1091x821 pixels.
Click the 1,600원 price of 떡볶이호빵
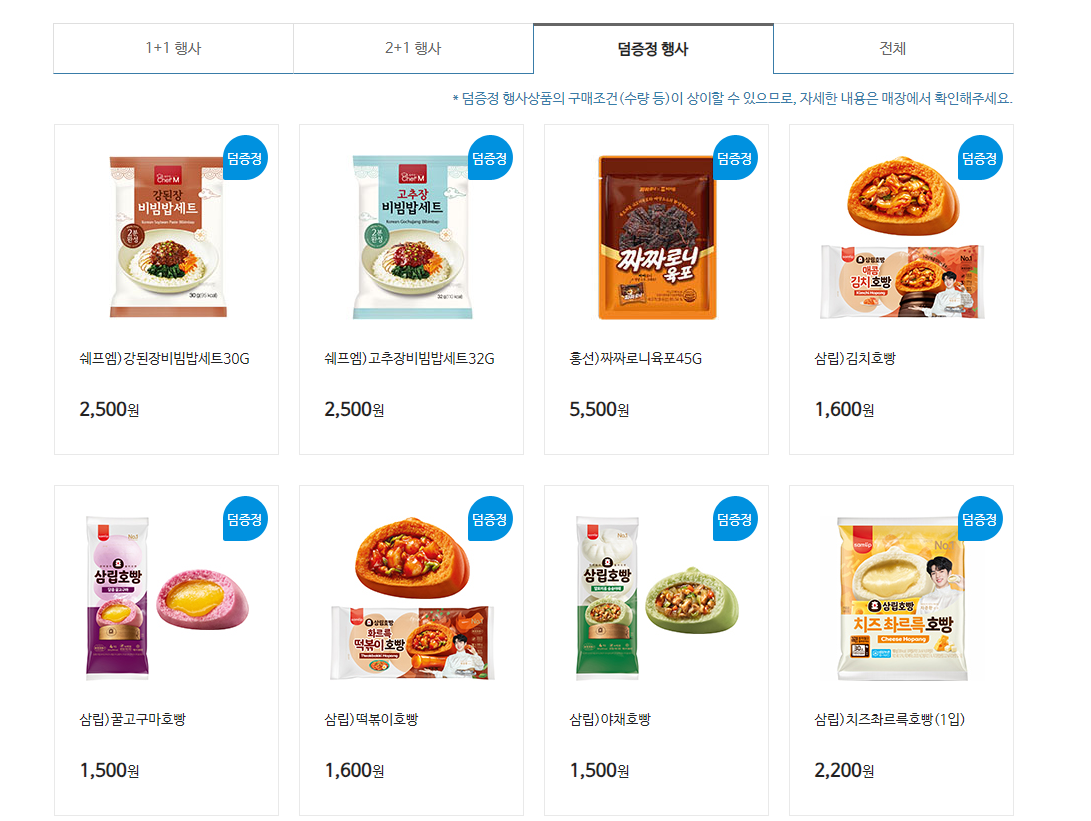coord(354,770)
